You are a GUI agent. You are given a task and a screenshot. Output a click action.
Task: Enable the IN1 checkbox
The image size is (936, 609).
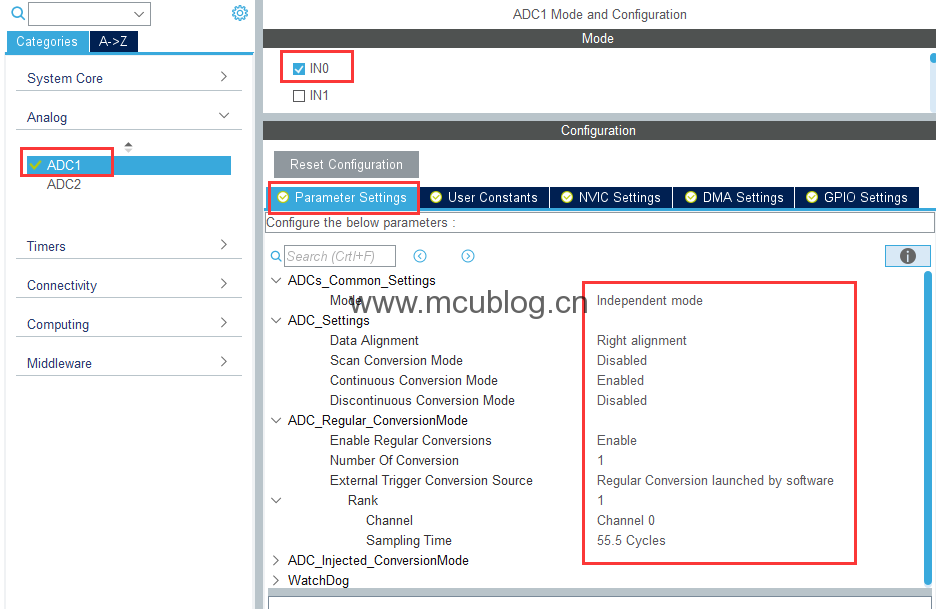tap(299, 96)
